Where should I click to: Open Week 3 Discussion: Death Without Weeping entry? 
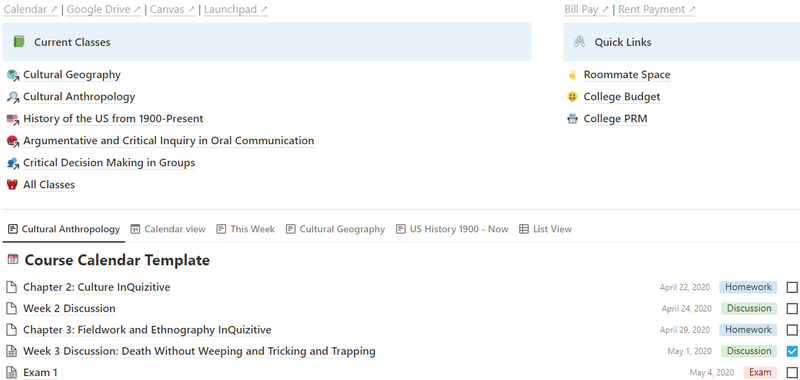point(199,351)
